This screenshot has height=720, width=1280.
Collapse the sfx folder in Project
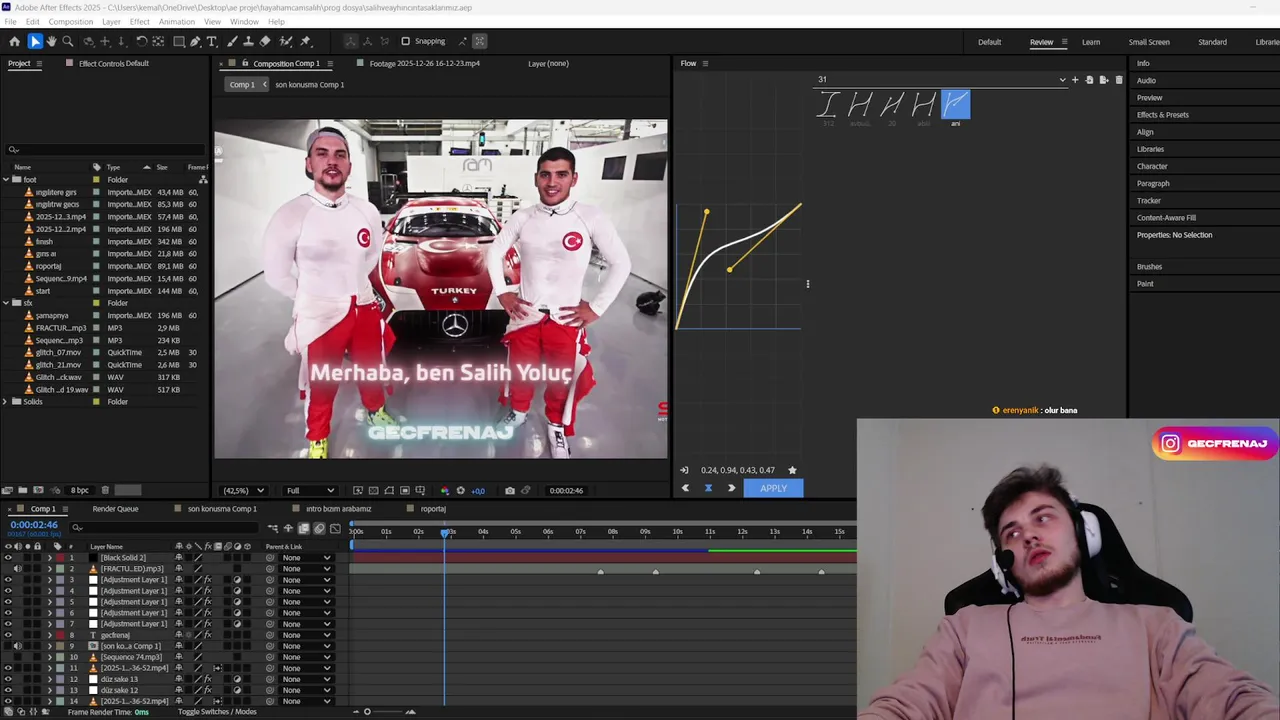5,303
